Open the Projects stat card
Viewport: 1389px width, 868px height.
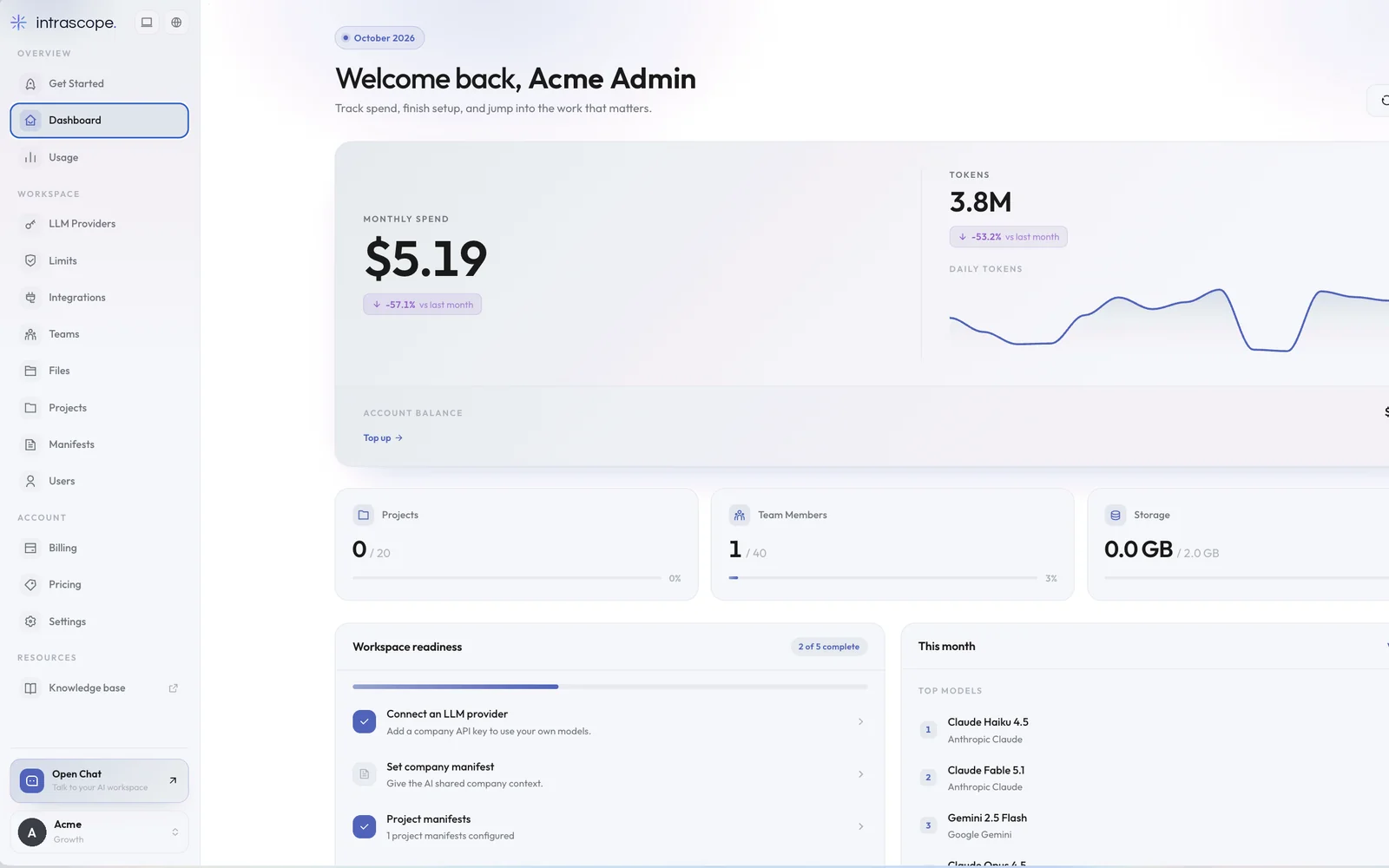[517, 544]
